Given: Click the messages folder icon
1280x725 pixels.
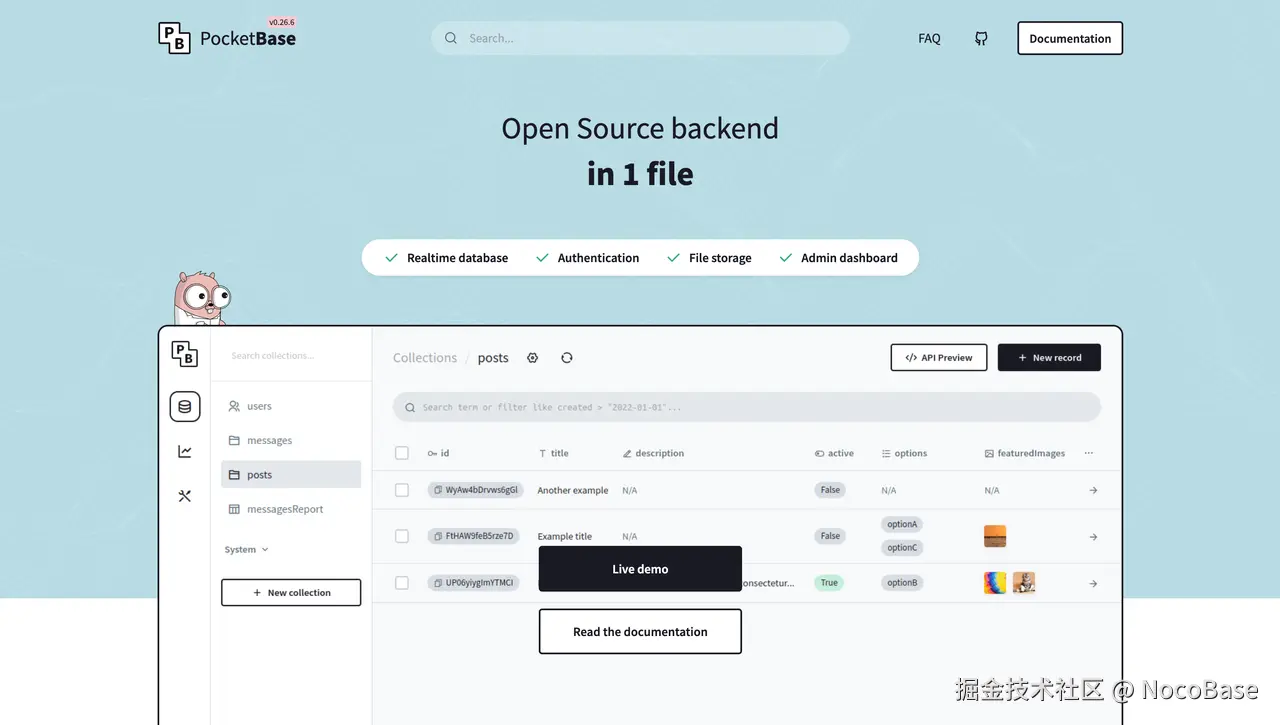Looking at the screenshot, I should click(234, 440).
